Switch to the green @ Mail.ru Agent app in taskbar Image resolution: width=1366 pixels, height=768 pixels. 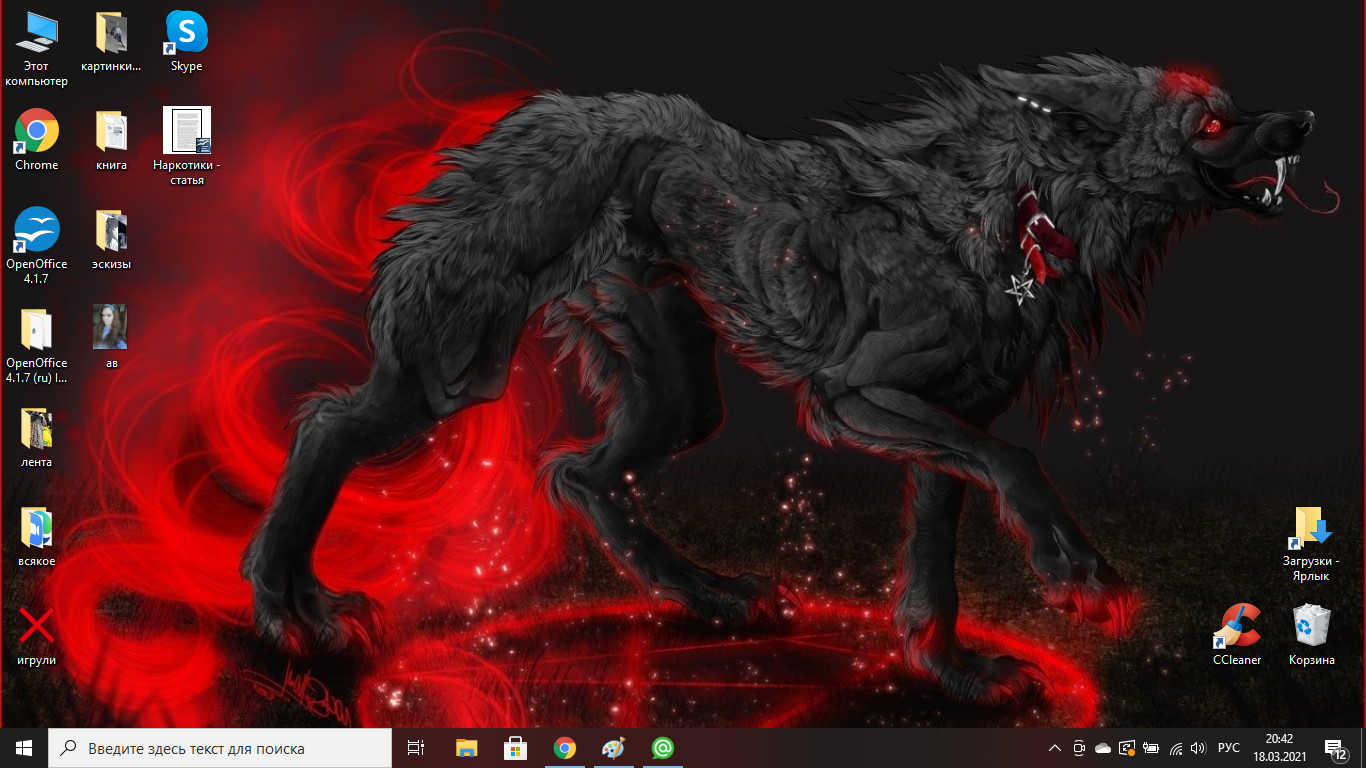[x=662, y=748]
